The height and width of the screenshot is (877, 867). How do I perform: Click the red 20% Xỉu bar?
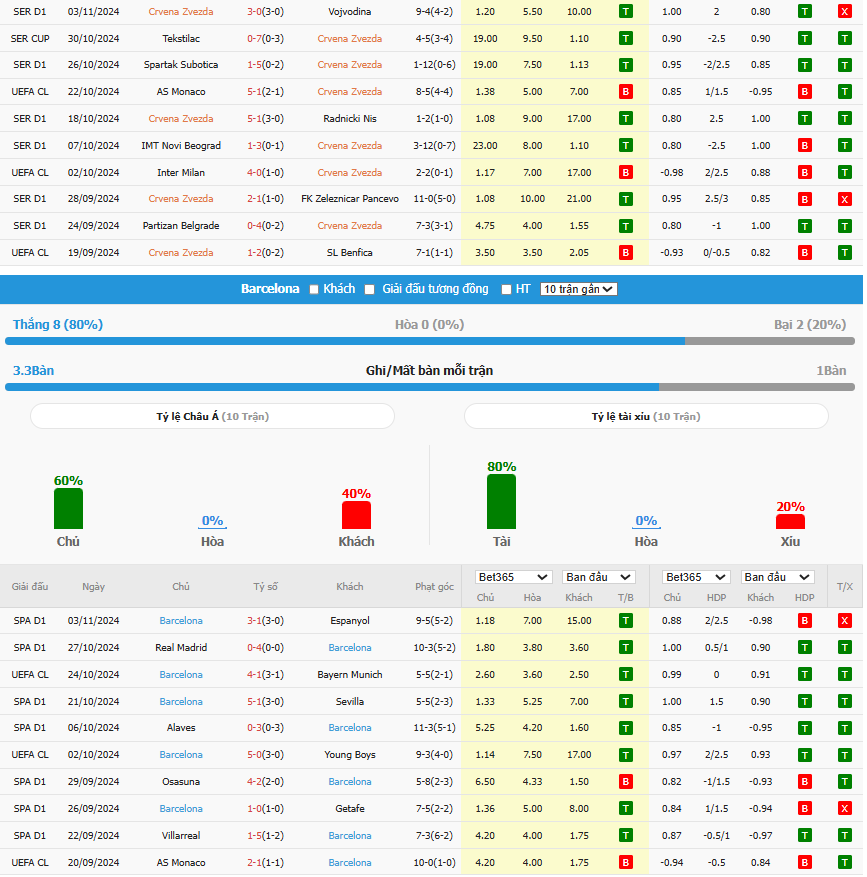pos(790,522)
